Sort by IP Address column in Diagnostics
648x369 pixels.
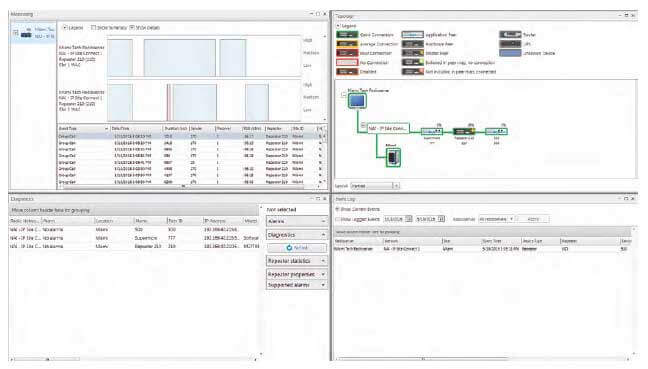point(222,221)
